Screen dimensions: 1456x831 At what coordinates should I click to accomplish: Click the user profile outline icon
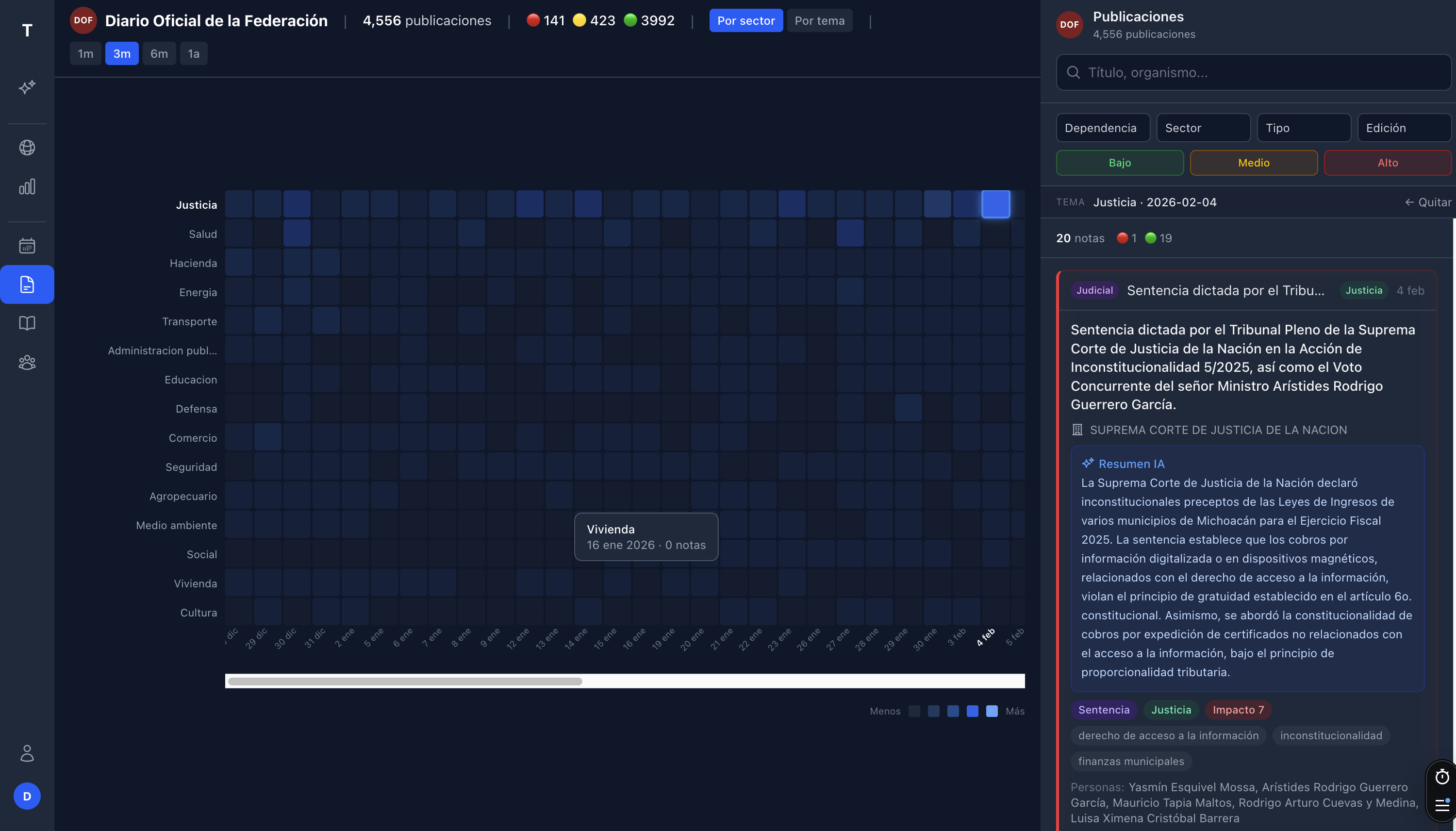(x=27, y=753)
